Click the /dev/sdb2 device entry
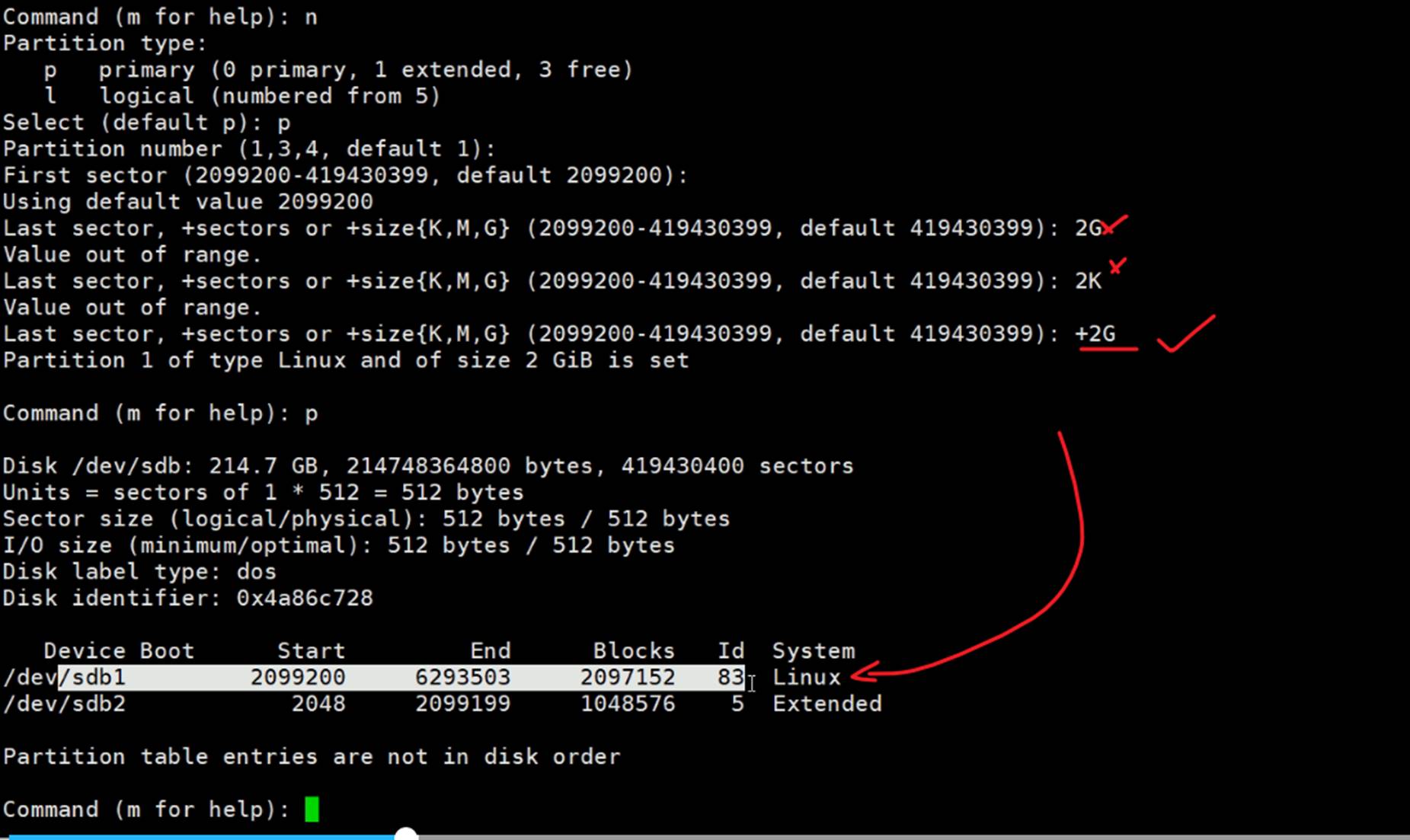 click(64, 704)
